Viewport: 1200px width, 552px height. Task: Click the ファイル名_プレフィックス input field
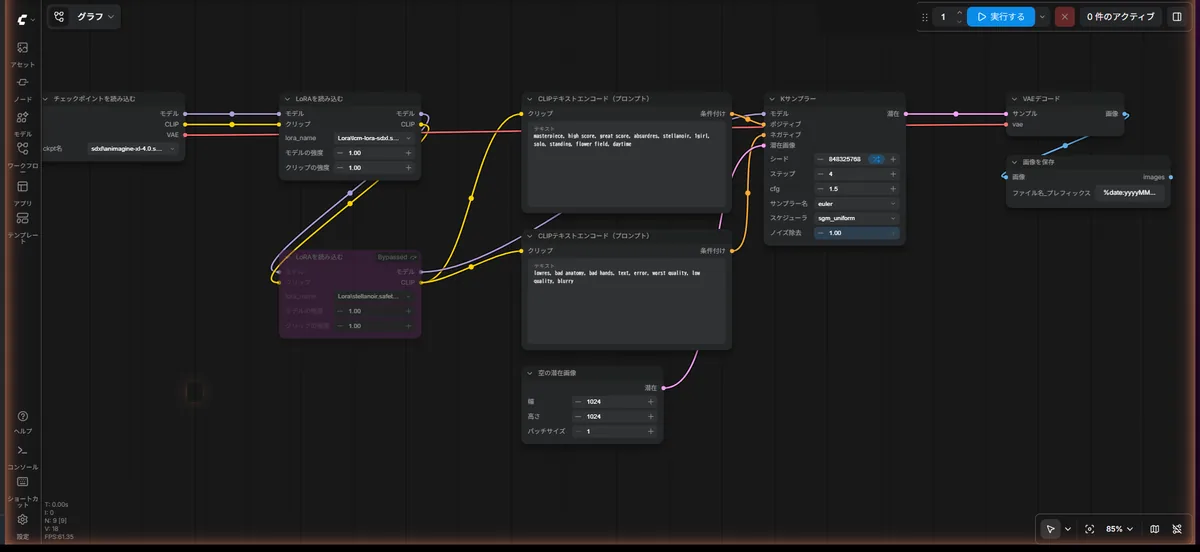tap(1131, 192)
